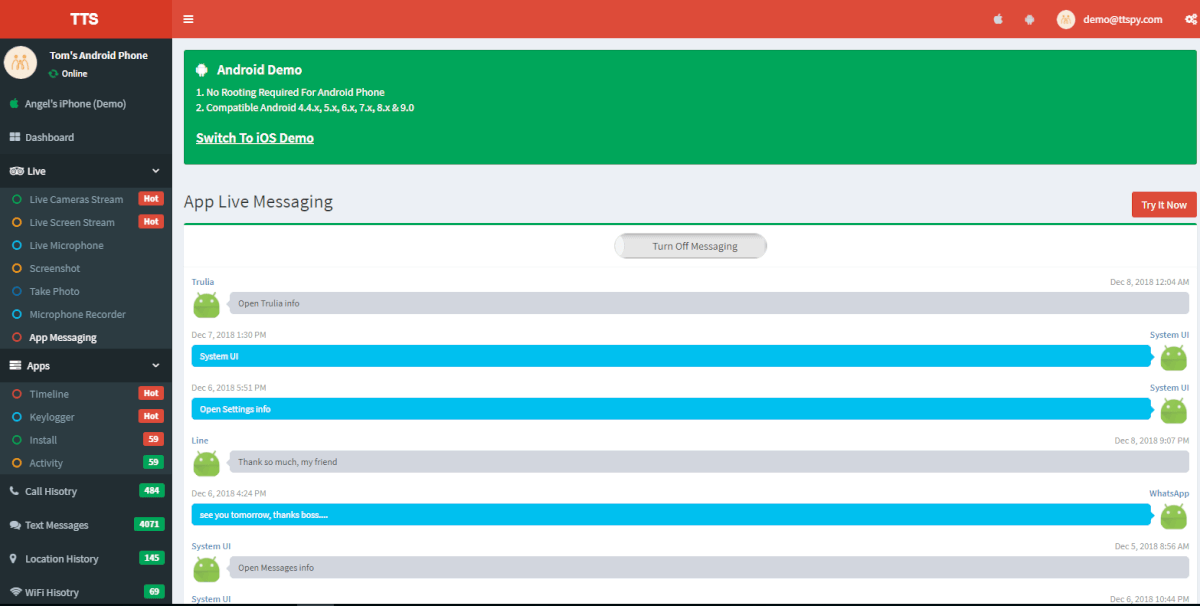Click the demo@ttspy.com user avatar

point(1066,19)
